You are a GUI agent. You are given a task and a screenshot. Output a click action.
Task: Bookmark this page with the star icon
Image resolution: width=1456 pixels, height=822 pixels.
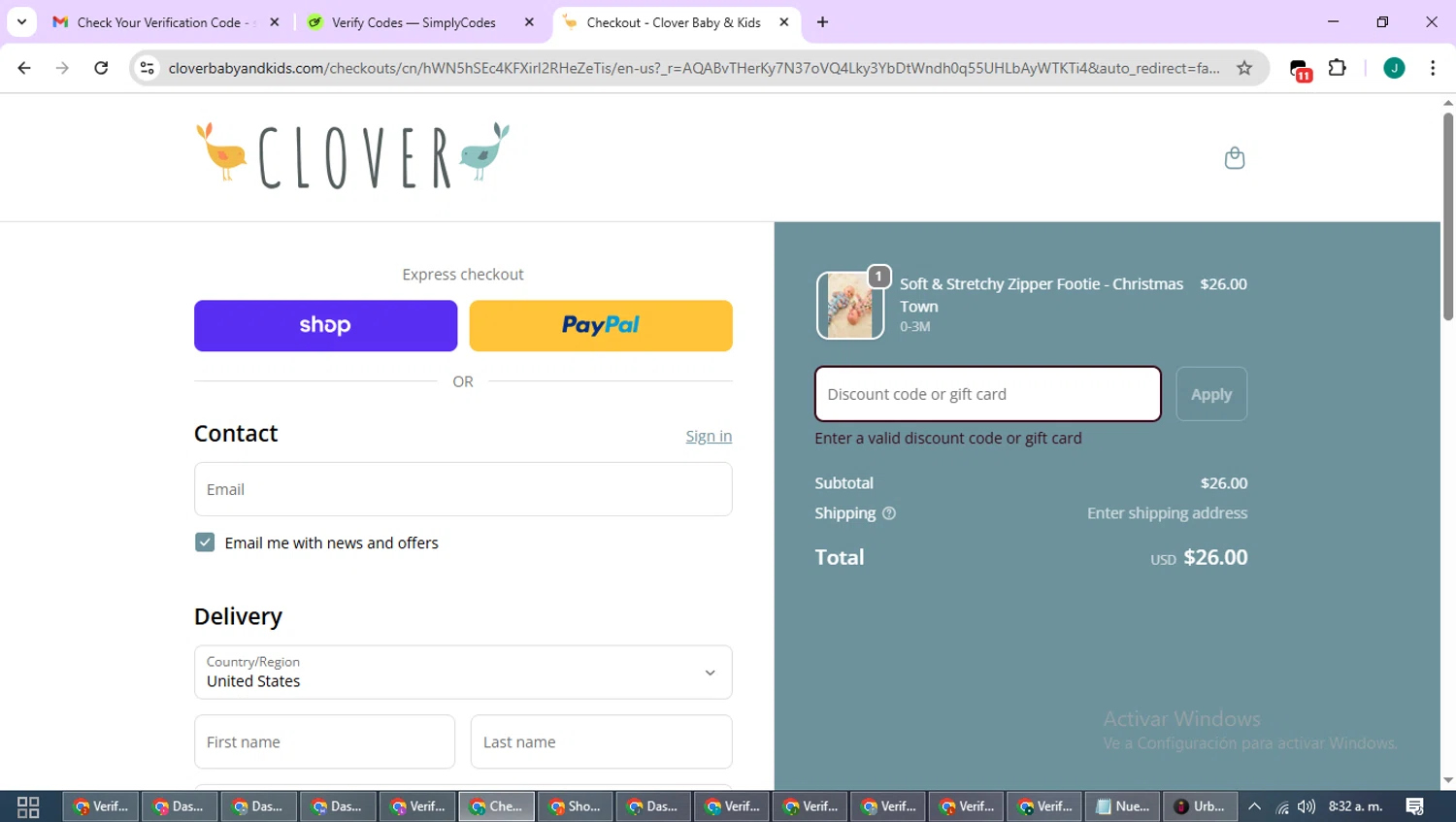pos(1244,68)
